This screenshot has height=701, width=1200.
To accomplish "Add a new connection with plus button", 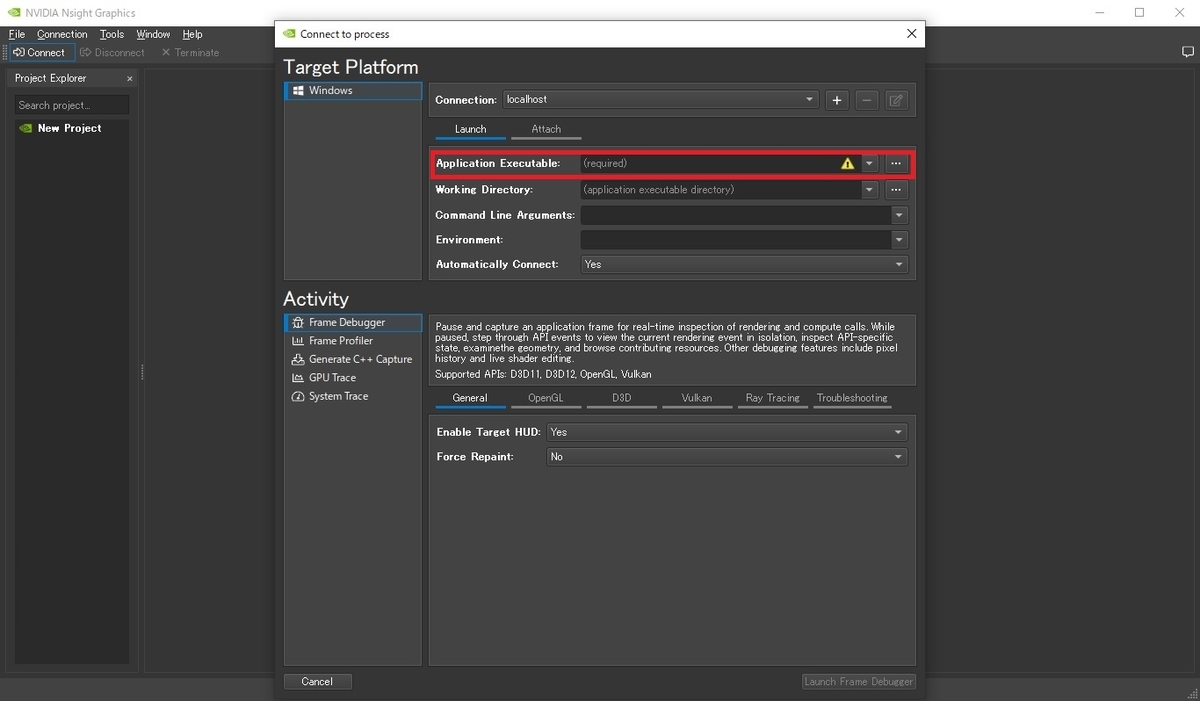I will tap(836, 100).
